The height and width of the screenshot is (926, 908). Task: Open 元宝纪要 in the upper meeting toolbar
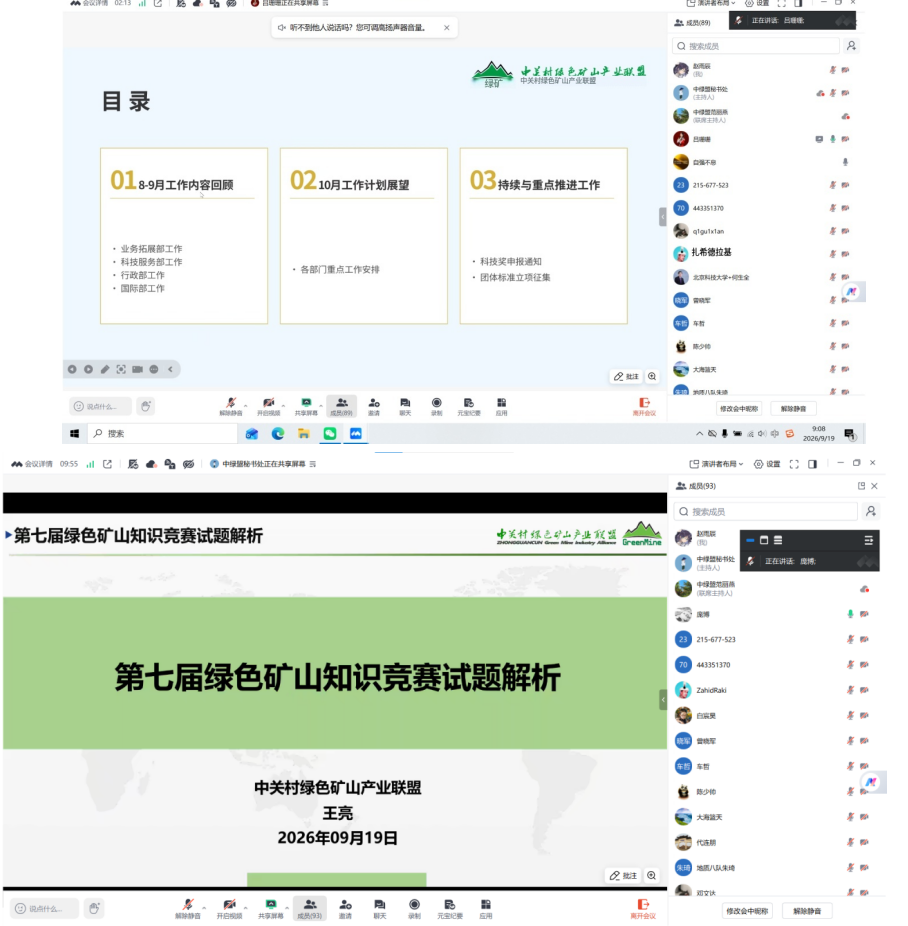tap(469, 406)
